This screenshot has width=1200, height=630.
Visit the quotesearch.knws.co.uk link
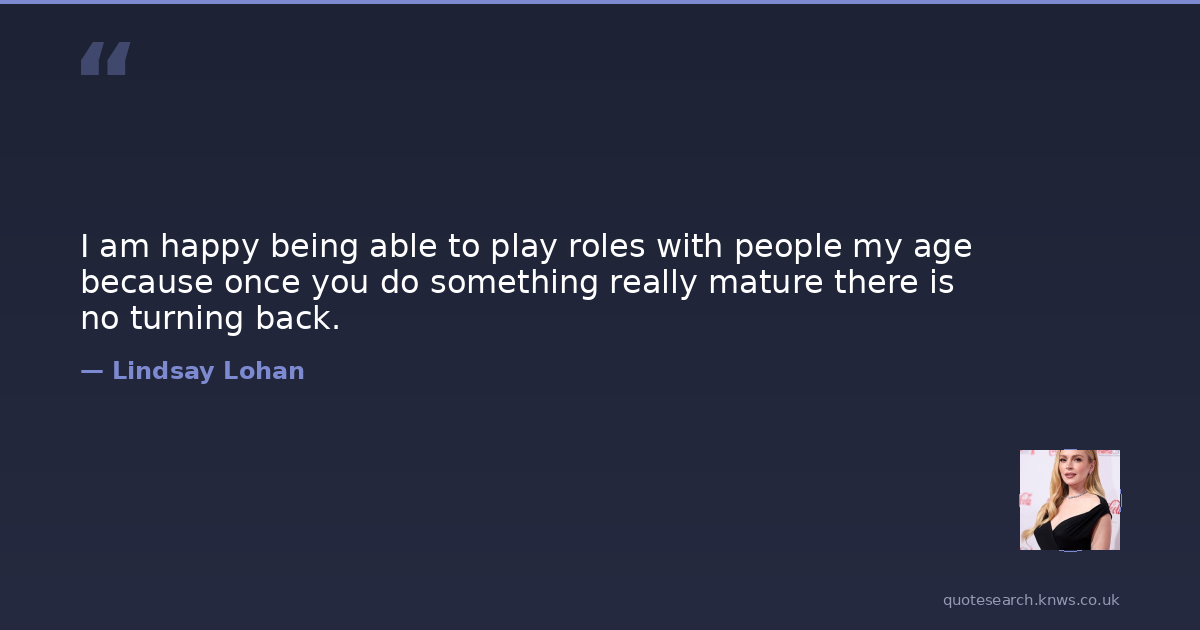point(1030,600)
